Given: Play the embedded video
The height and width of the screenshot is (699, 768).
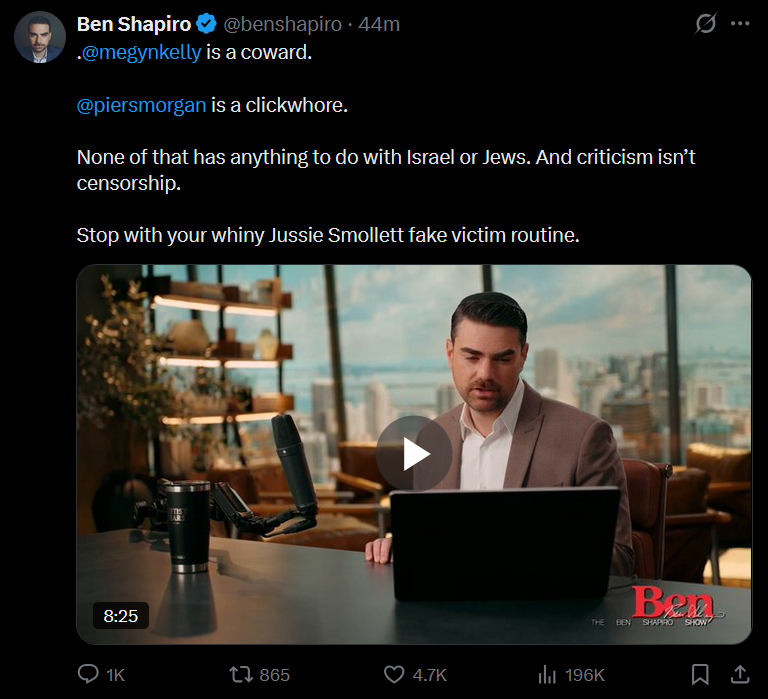Looking at the screenshot, I should point(414,454).
